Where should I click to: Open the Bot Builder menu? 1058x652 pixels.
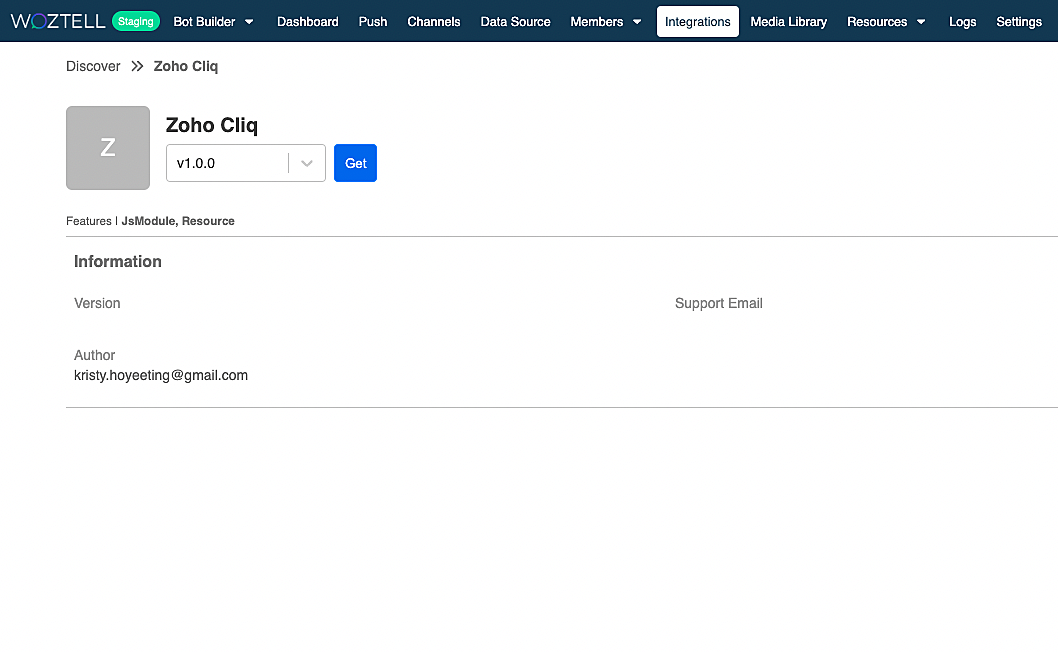[213, 22]
